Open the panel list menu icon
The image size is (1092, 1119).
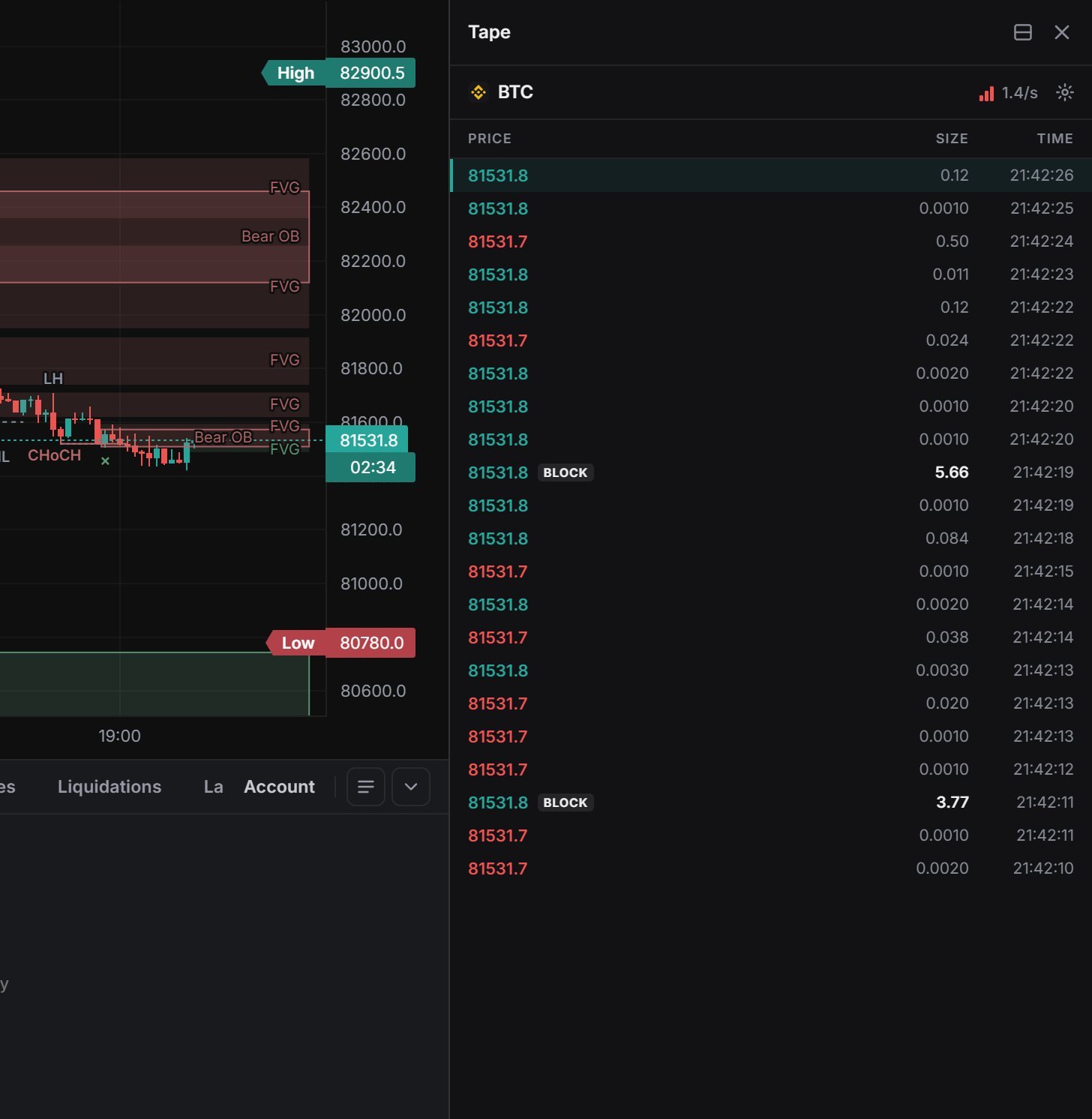tap(366, 787)
